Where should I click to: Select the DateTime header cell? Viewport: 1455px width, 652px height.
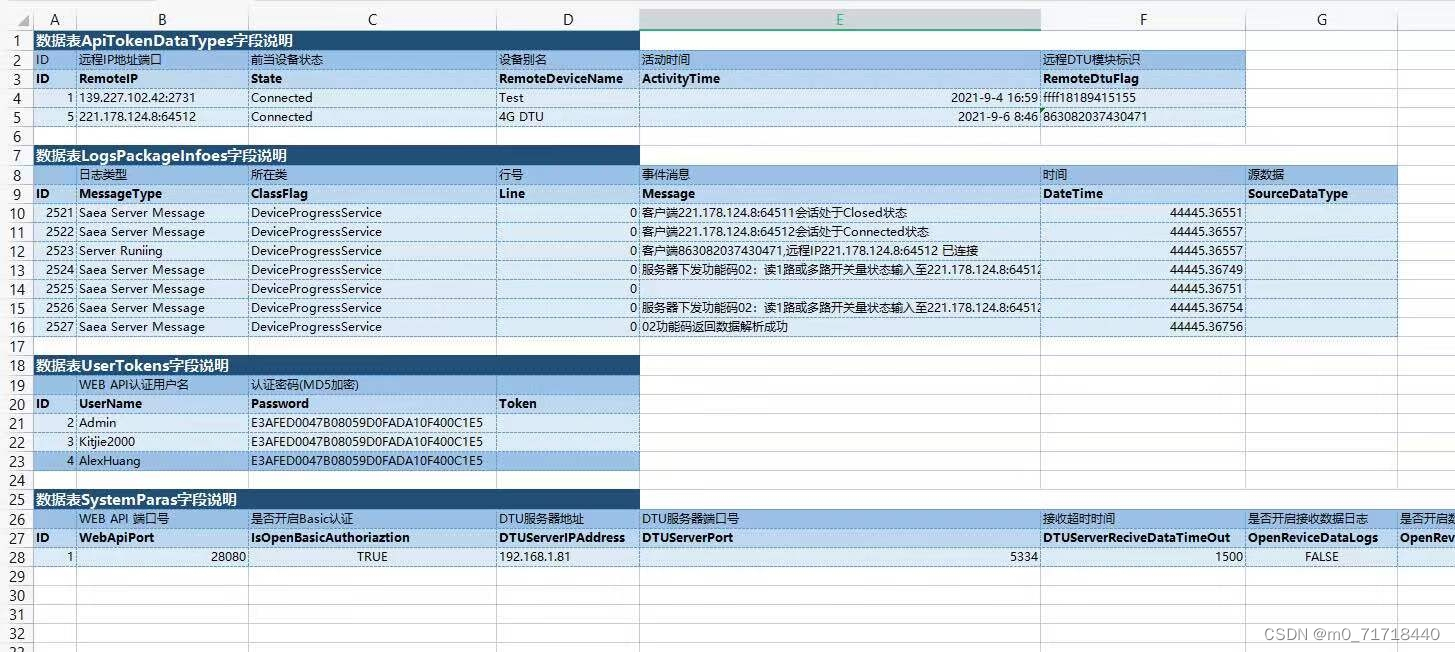(x=1143, y=194)
